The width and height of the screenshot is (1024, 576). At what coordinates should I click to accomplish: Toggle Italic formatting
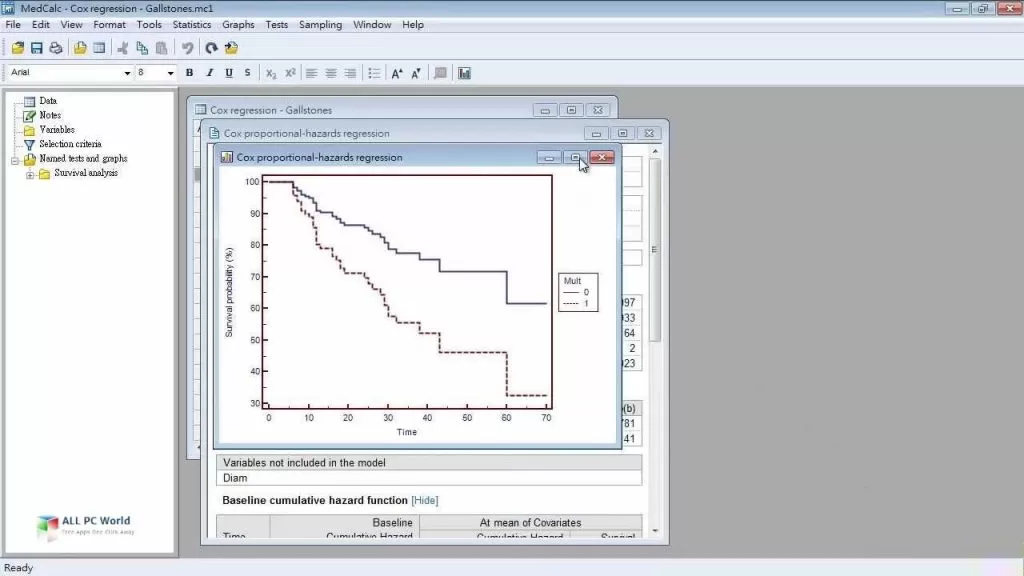tap(209, 73)
